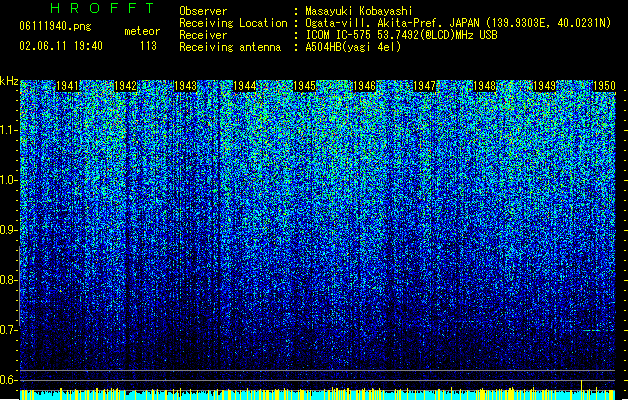Click the Receiving Location label
Screen dimensions: 629x400
pos(233,23)
